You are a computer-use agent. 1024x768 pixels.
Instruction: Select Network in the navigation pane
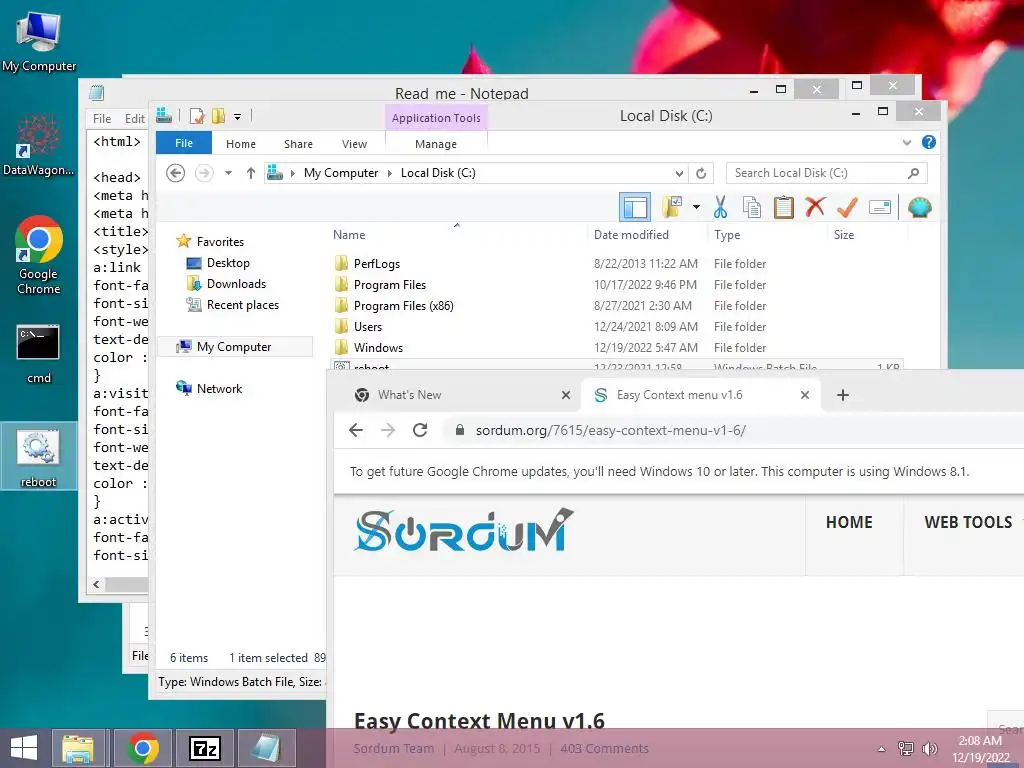219,389
